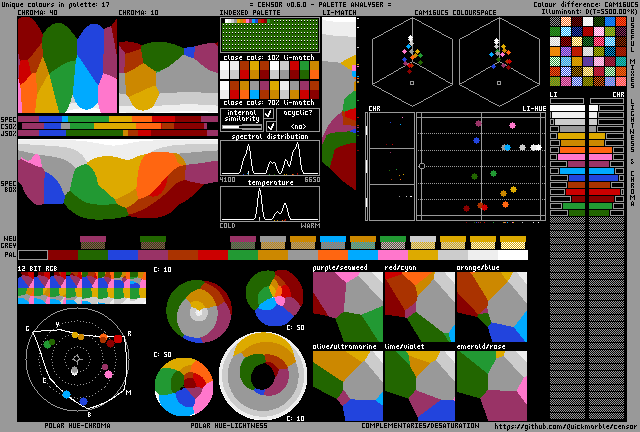
Task: Pick the dark green PAL swatch
Action: 93,255
